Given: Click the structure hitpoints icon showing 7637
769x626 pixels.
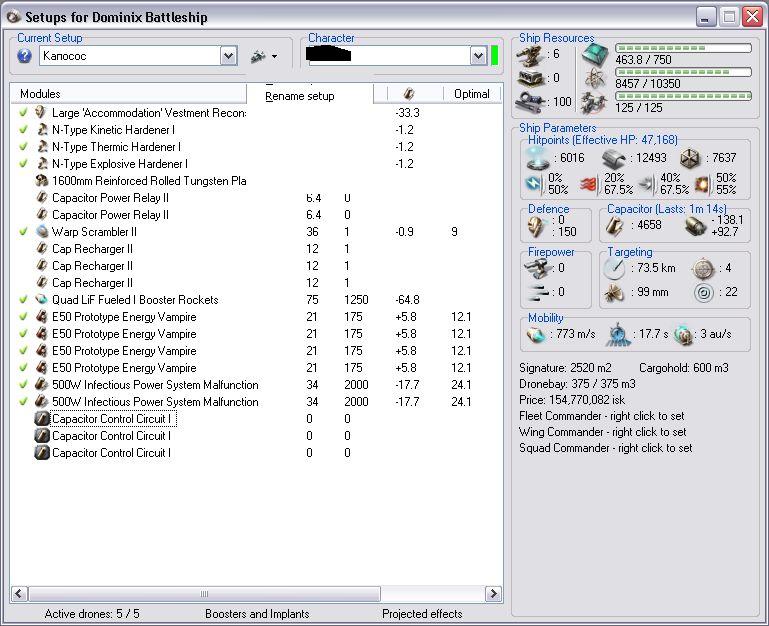Looking at the screenshot, I should point(692,158).
